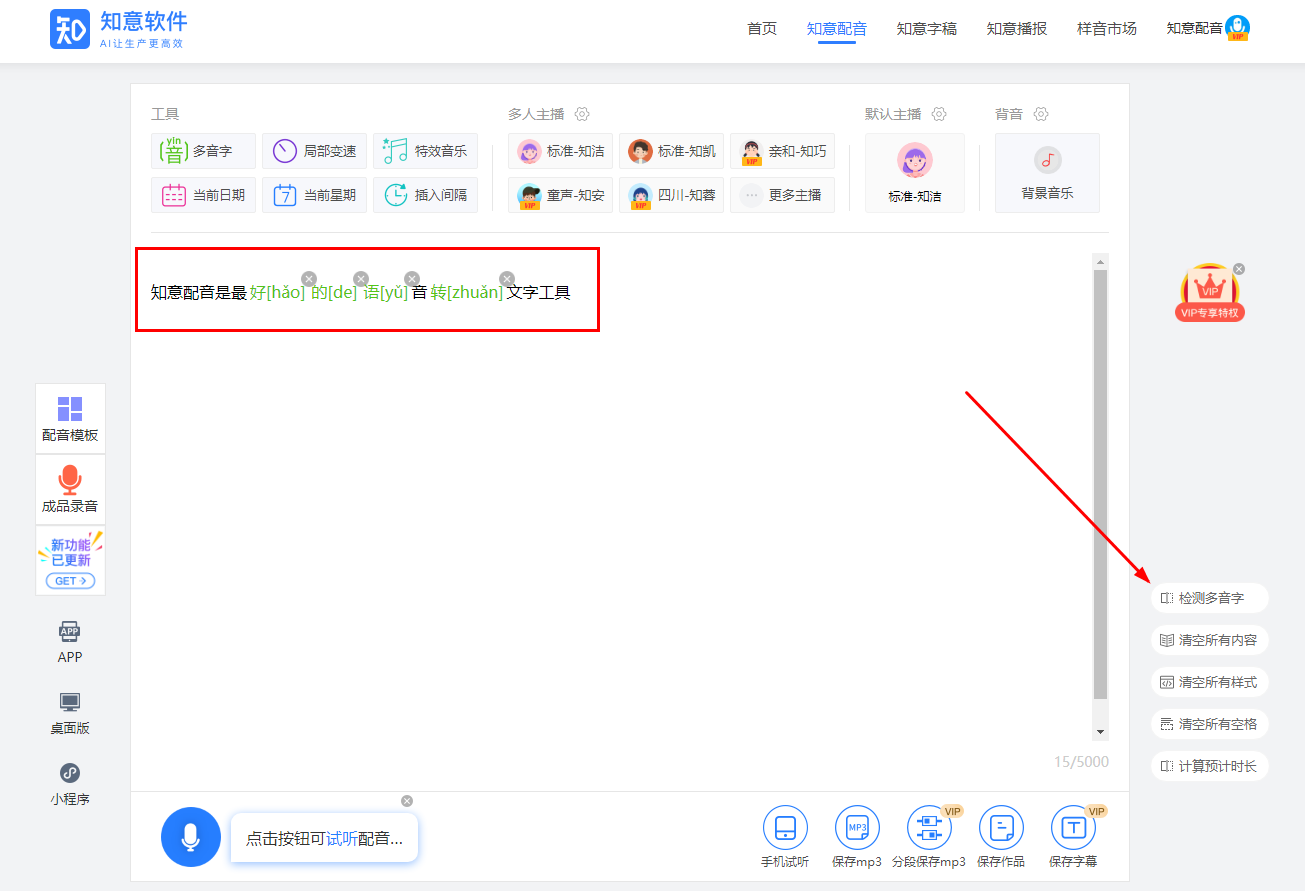Image resolution: width=1305 pixels, height=891 pixels.
Task: Open the 多音字 polyphone tool
Action: [203, 152]
